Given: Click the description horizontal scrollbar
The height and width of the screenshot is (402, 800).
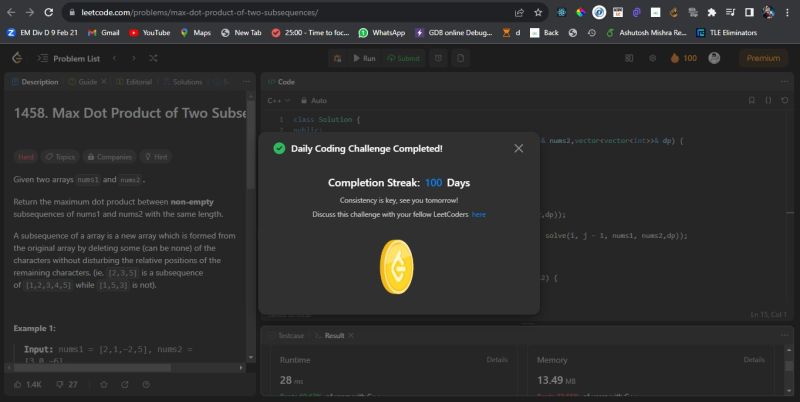Looking at the screenshot, I should click(92, 367).
